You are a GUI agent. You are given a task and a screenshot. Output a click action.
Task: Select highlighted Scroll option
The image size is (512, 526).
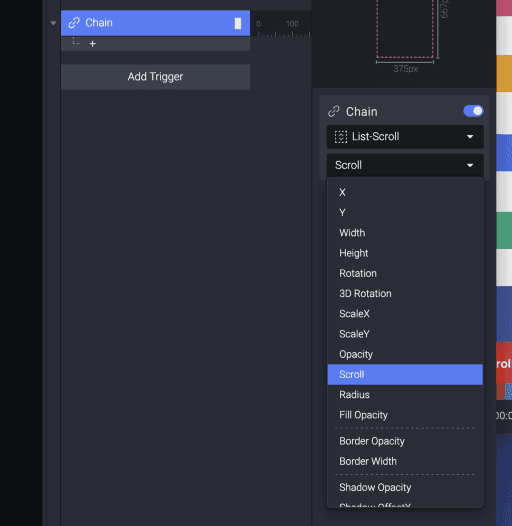(405, 374)
